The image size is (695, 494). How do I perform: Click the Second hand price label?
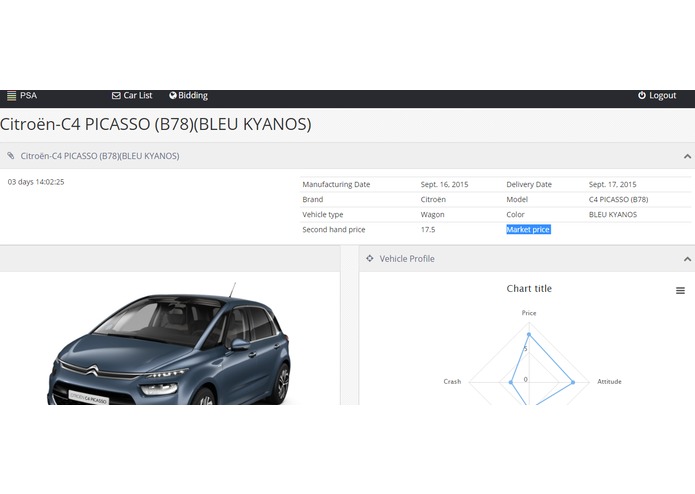point(334,229)
